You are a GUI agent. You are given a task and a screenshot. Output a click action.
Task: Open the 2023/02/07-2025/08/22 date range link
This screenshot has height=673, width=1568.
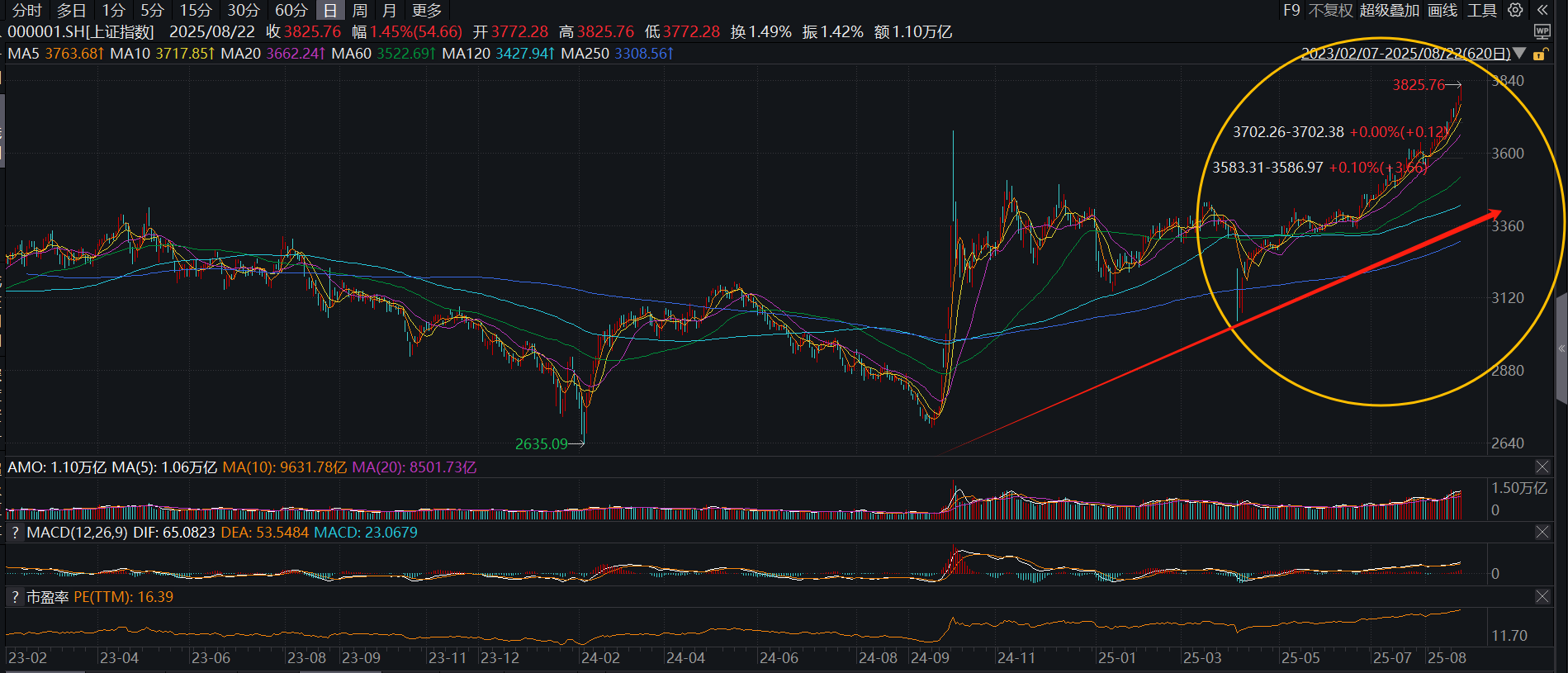tap(1405, 53)
